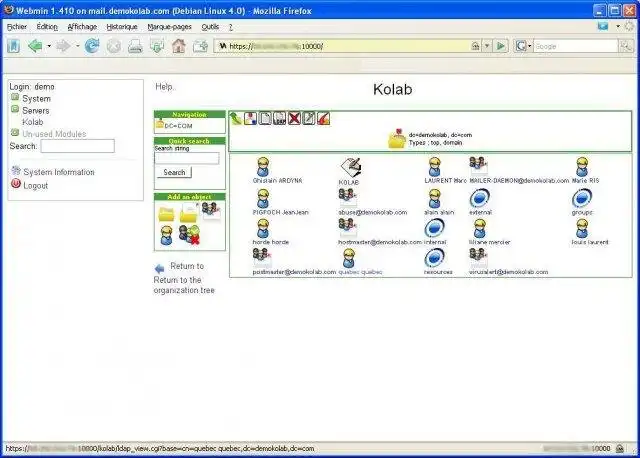Click the pencil edit icon in Kolab toolbar
The image size is (640, 458).
click(309, 118)
